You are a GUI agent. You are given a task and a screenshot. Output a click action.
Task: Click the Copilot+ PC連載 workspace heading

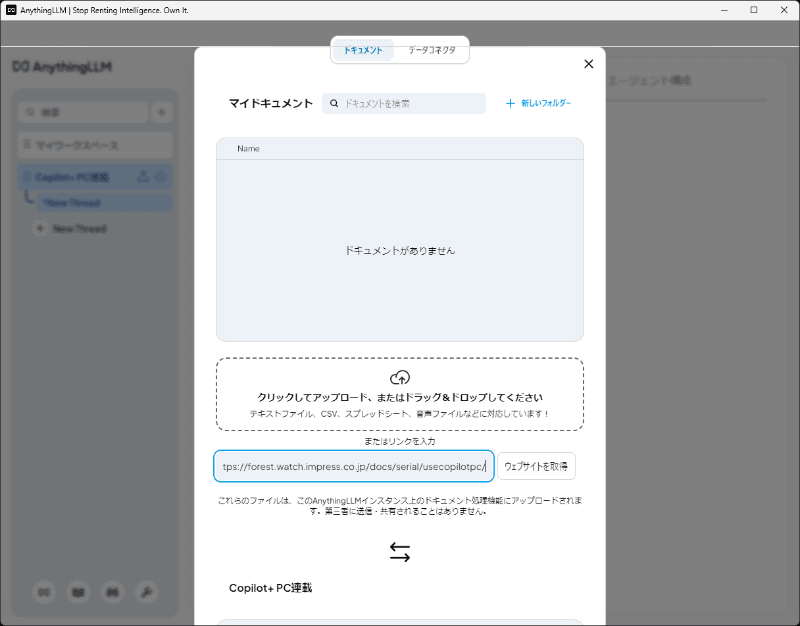[x=270, y=588]
